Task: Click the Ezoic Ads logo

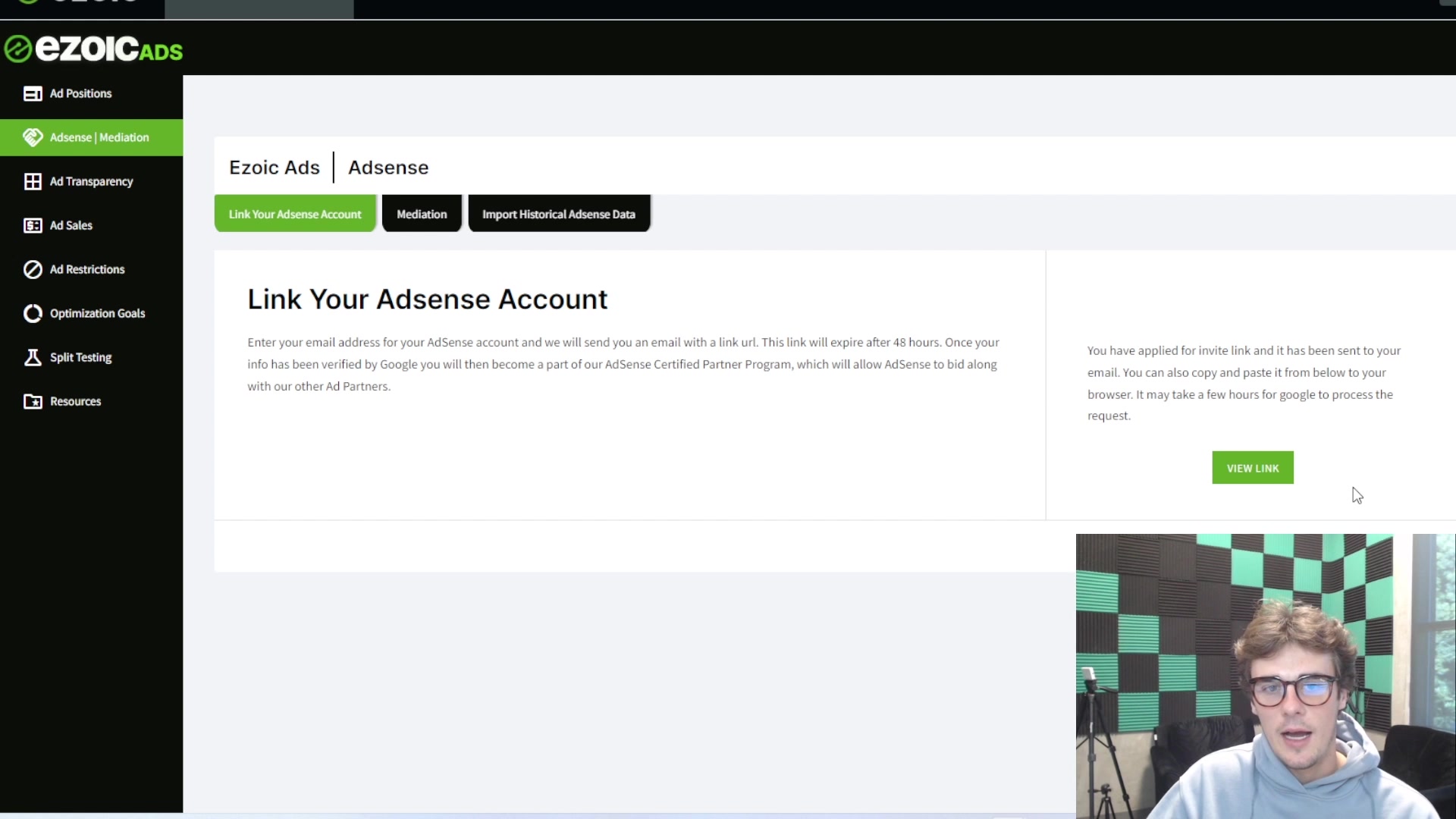Action: pos(93,49)
